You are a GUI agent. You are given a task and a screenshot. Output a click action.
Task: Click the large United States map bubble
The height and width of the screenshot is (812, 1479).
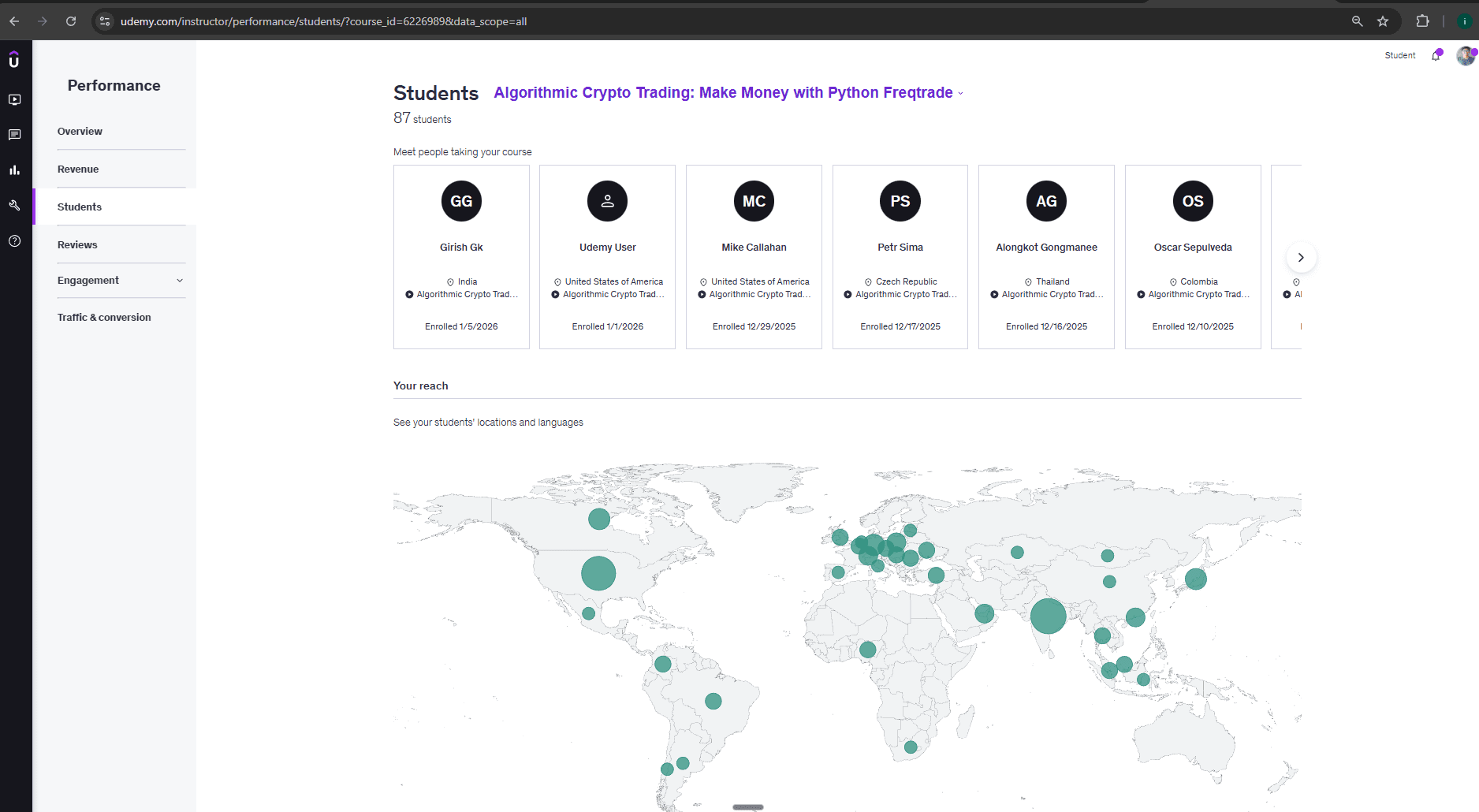[598, 573]
